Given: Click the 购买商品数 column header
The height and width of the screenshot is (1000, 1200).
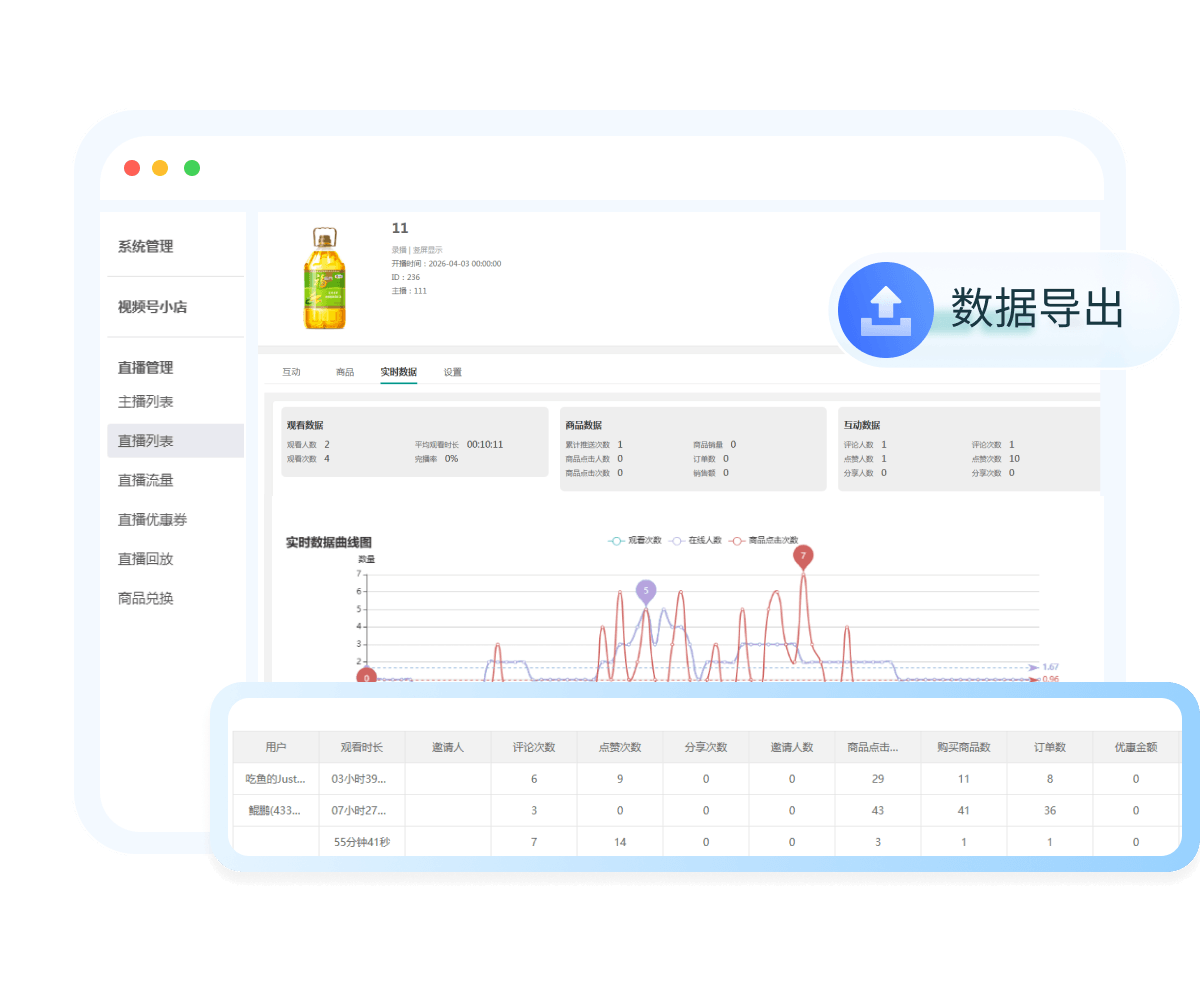Looking at the screenshot, I should [964, 747].
